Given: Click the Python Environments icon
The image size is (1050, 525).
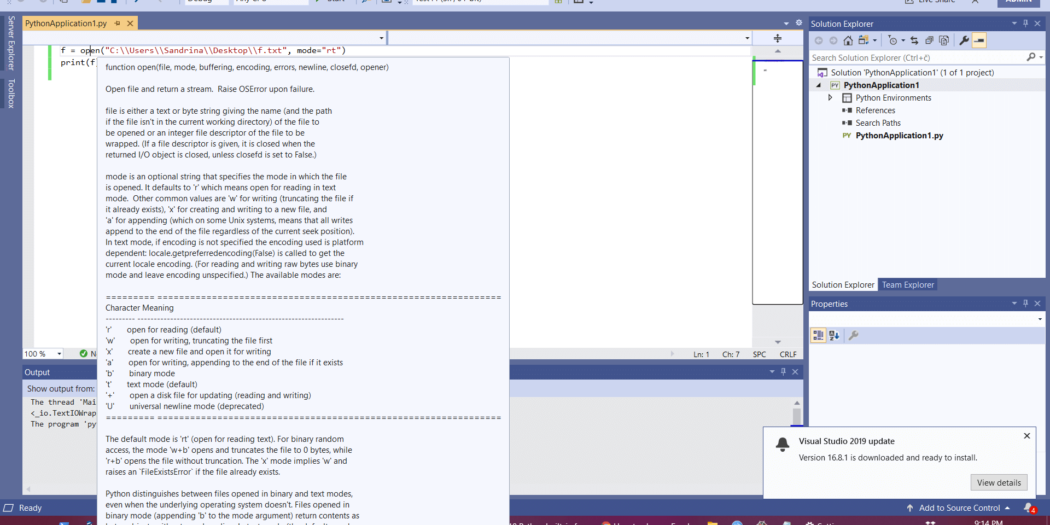Looking at the screenshot, I should (846, 98).
